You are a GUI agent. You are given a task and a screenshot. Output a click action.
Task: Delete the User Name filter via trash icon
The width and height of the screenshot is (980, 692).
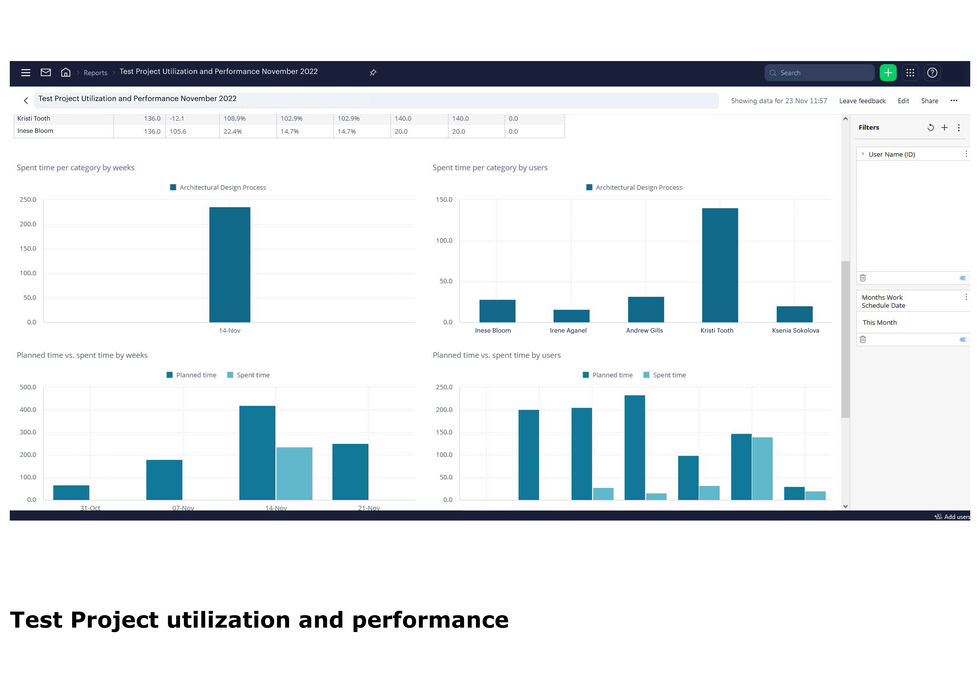tap(862, 278)
